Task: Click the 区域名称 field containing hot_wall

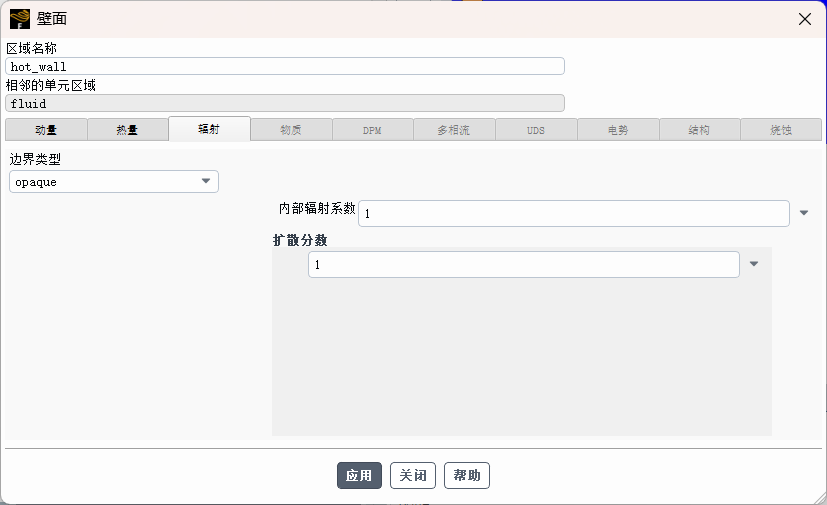Action: [285, 66]
